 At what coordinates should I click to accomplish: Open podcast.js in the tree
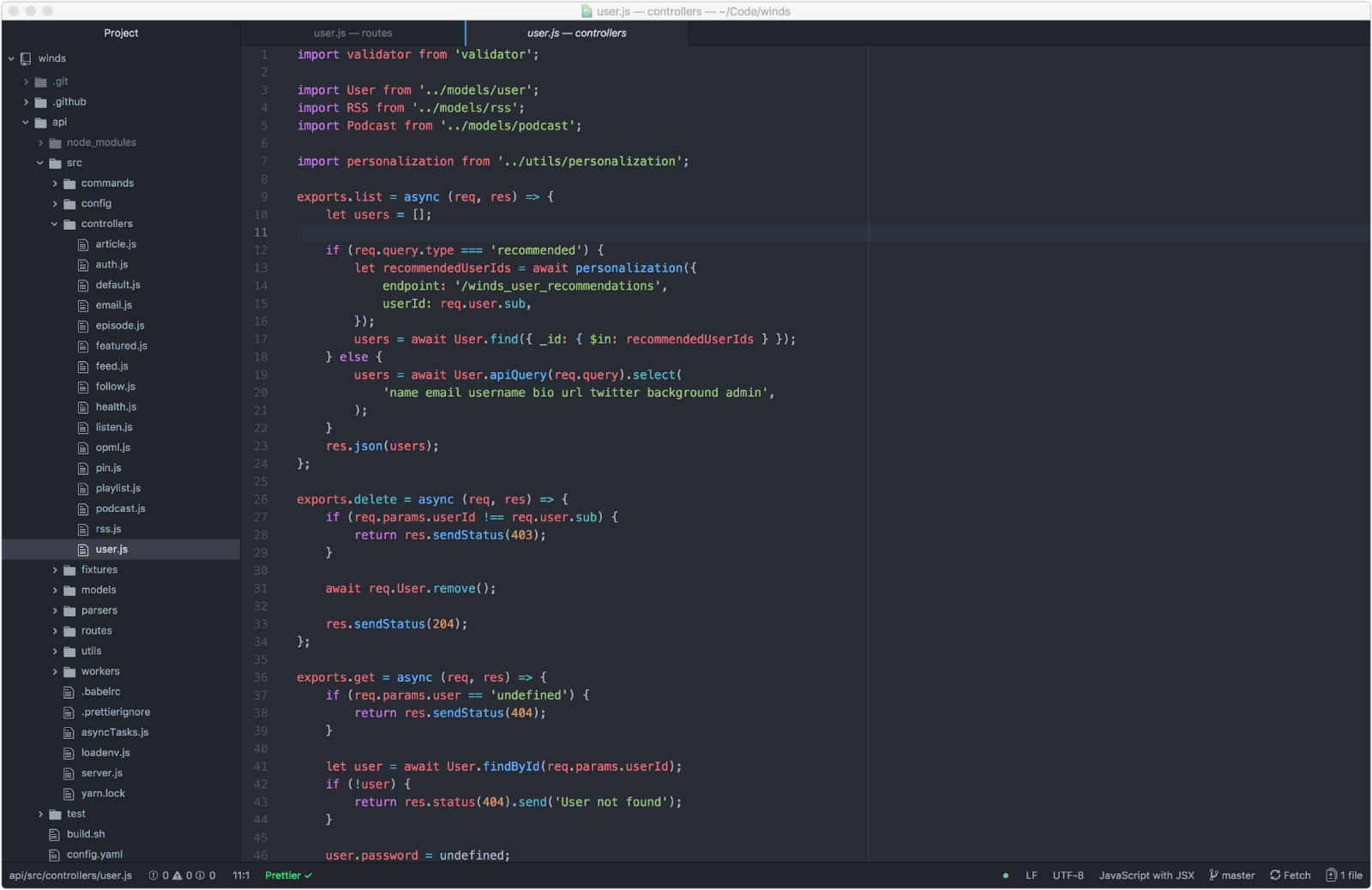pyautogui.click(x=120, y=508)
